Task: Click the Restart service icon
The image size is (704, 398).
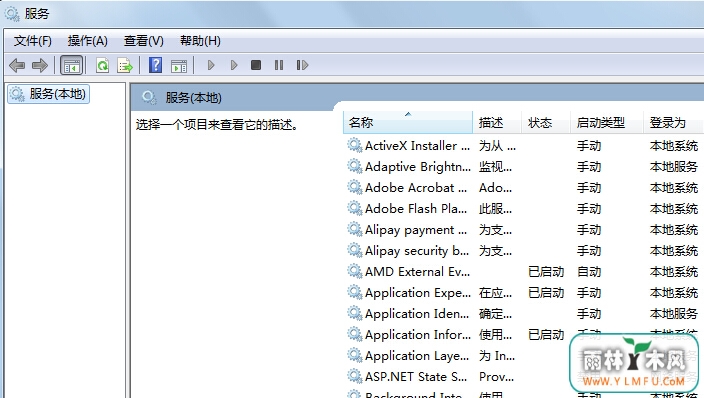Action: (302, 65)
